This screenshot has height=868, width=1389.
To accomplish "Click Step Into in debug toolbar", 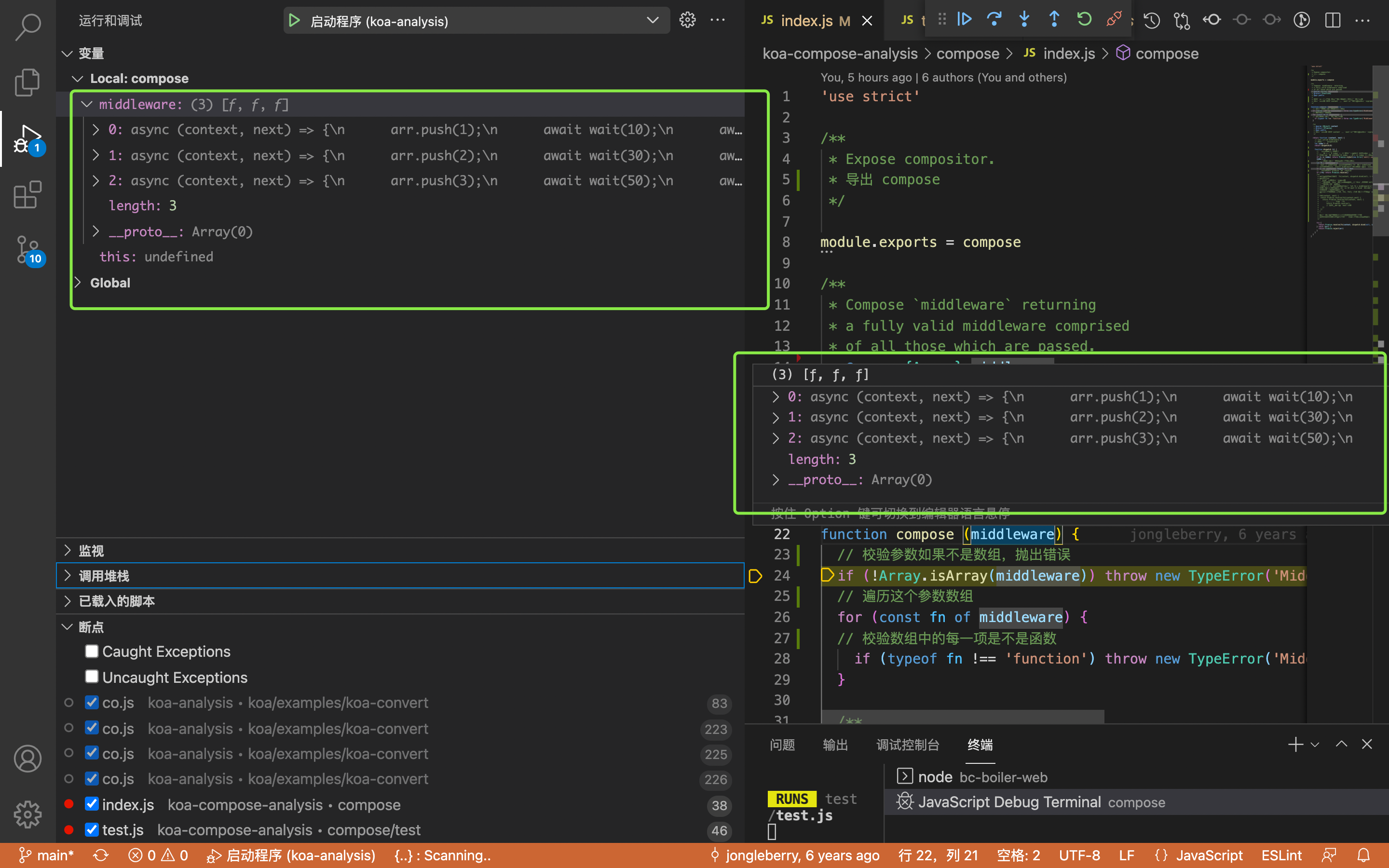I will click(x=1024, y=19).
